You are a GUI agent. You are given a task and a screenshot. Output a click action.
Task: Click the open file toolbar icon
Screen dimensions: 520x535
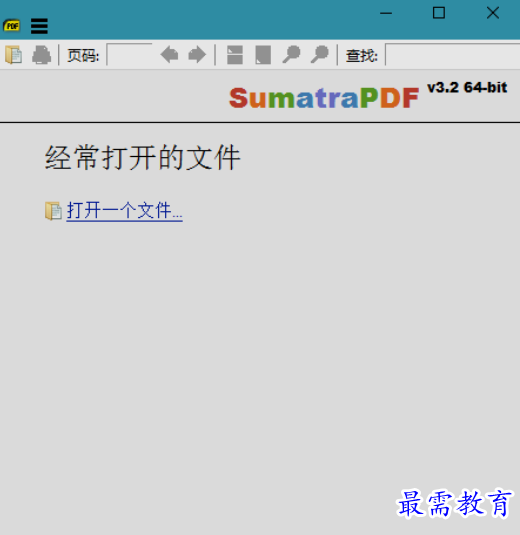(x=14, y=55)
